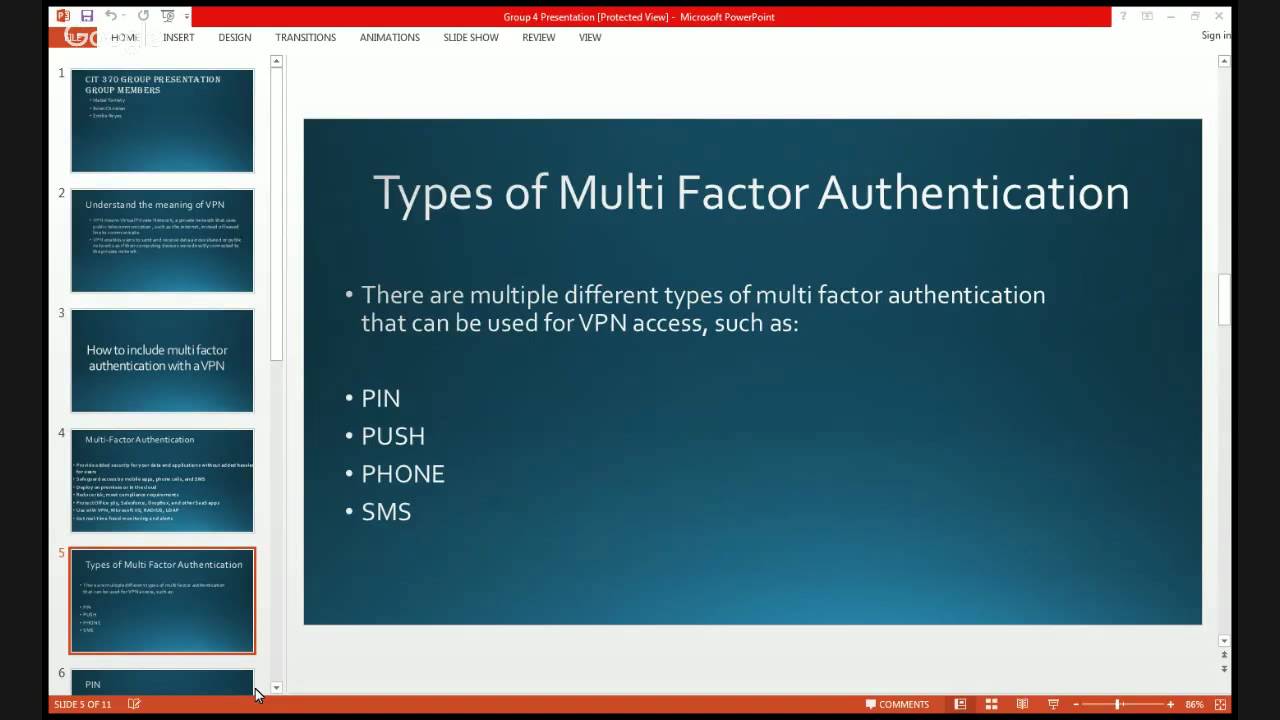Adjust the zoom slider handle
1280x720 pixels.
tap(1117, 704)
